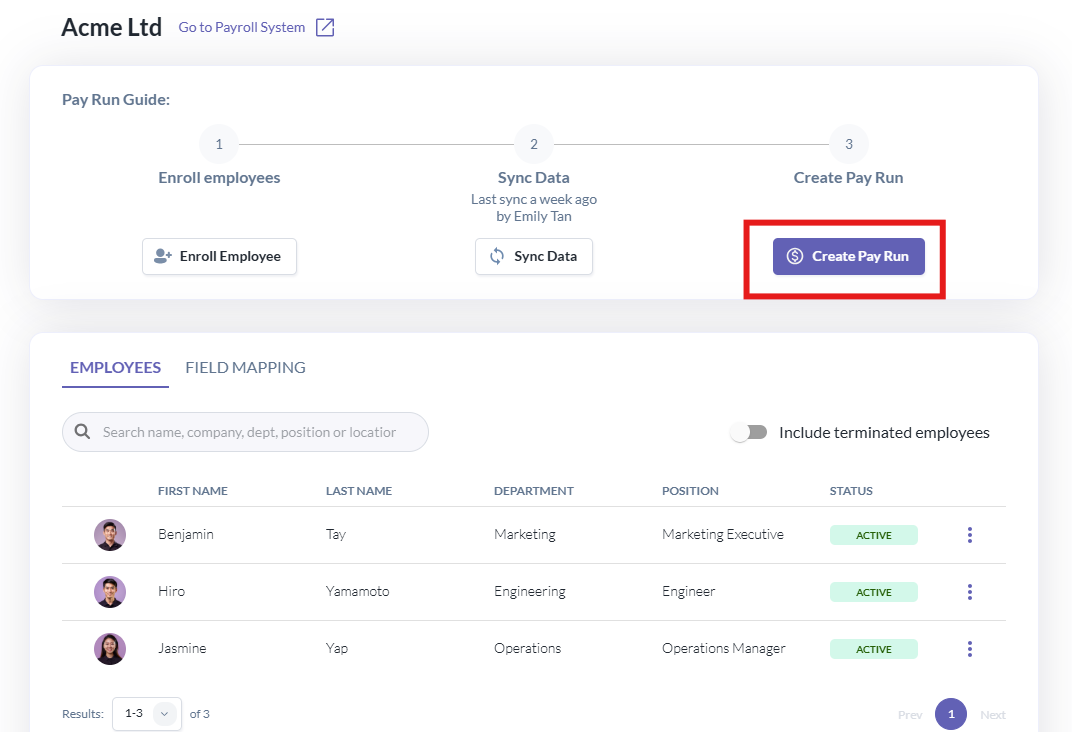This screenshot has width=1072, height=732.
Task: Click the Acme Ltd company title
Action: pos(111,27)
